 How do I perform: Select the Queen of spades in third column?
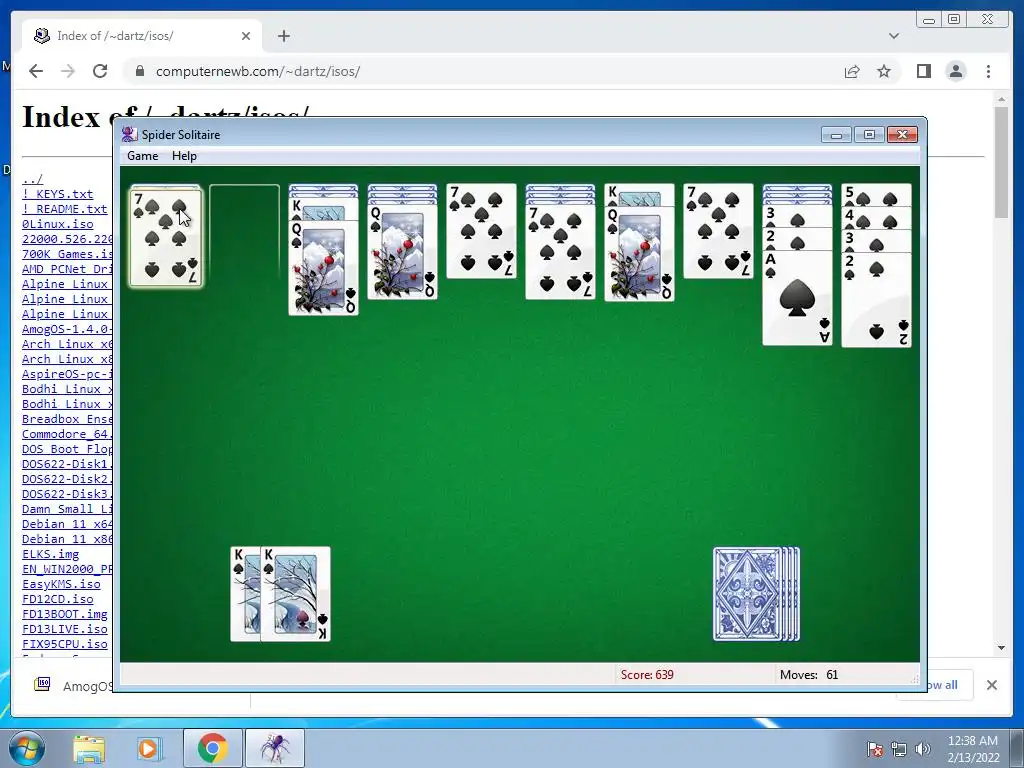click(x=323, y=268)
